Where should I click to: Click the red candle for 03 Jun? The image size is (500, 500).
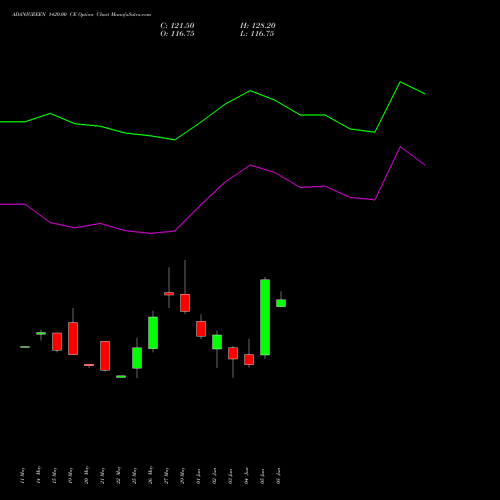click(233, 353)
